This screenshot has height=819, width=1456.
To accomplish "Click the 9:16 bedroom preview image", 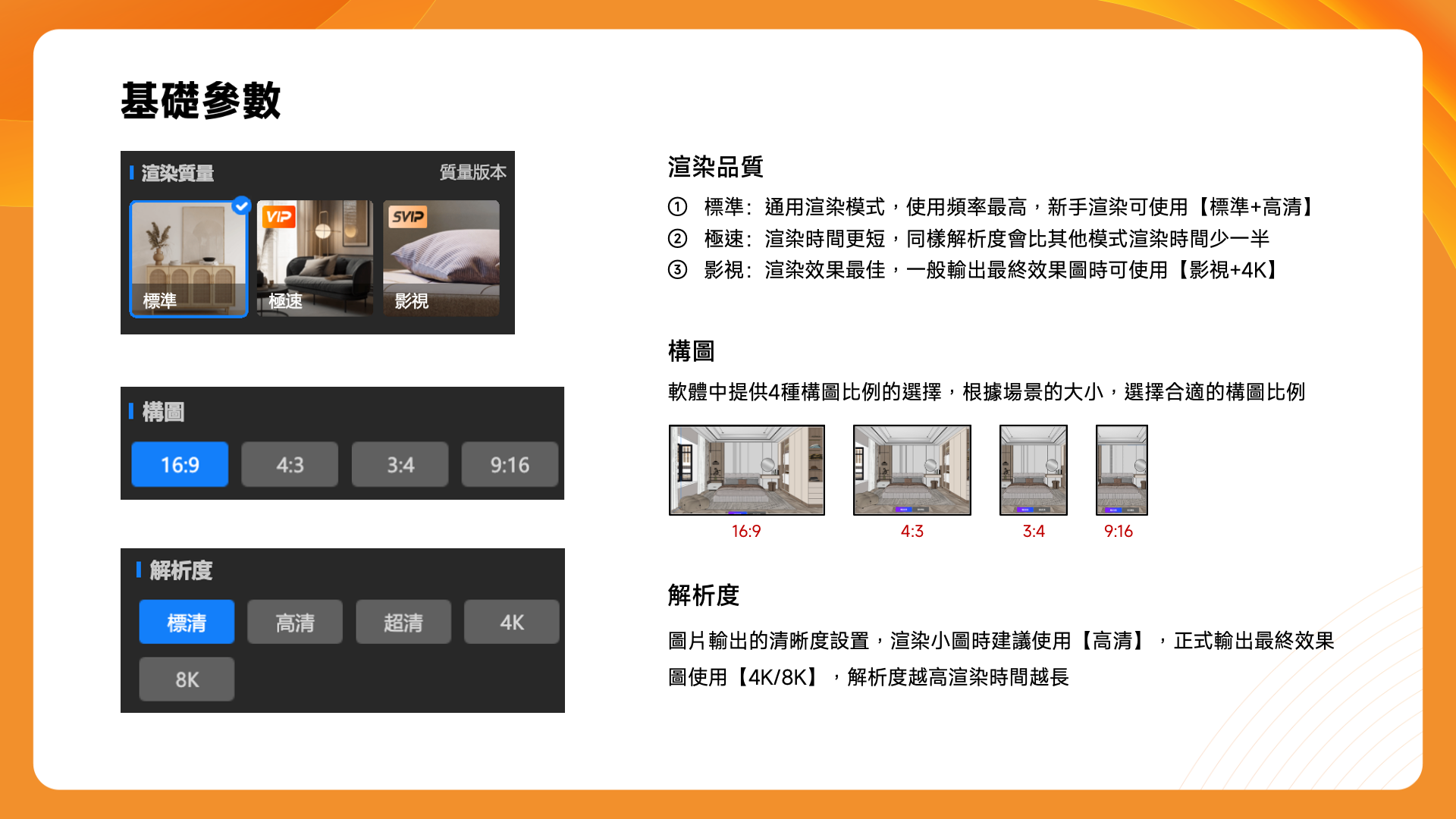I will point(1121,470).
